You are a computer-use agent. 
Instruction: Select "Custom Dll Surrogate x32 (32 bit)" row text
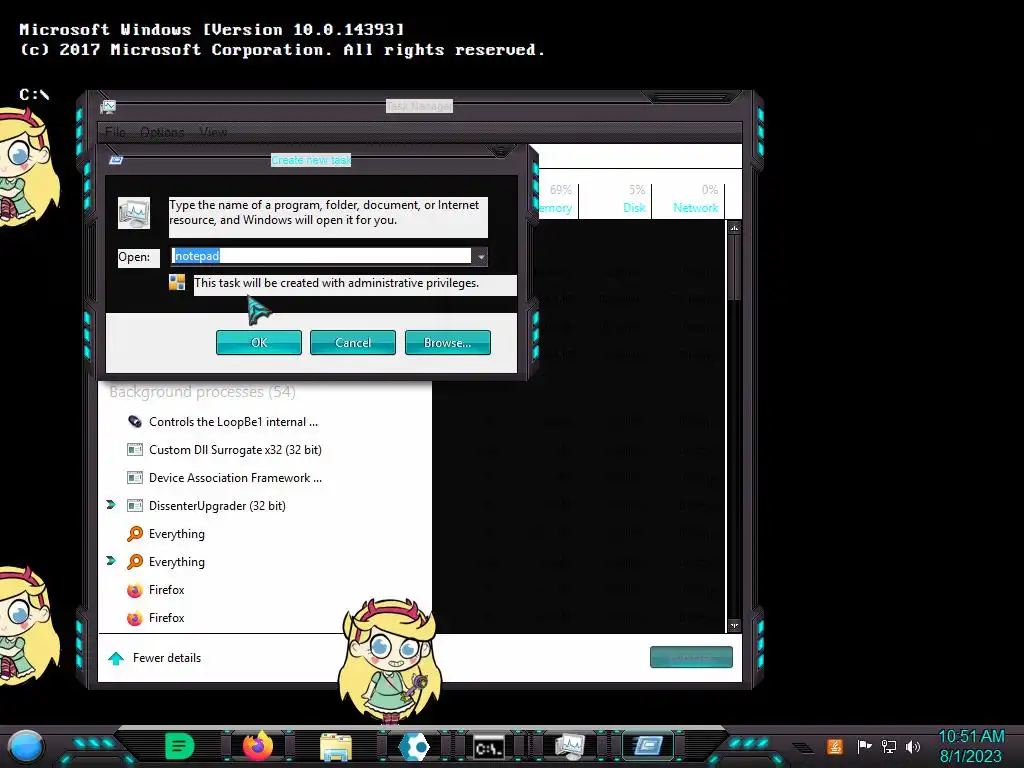coord(235,450)
